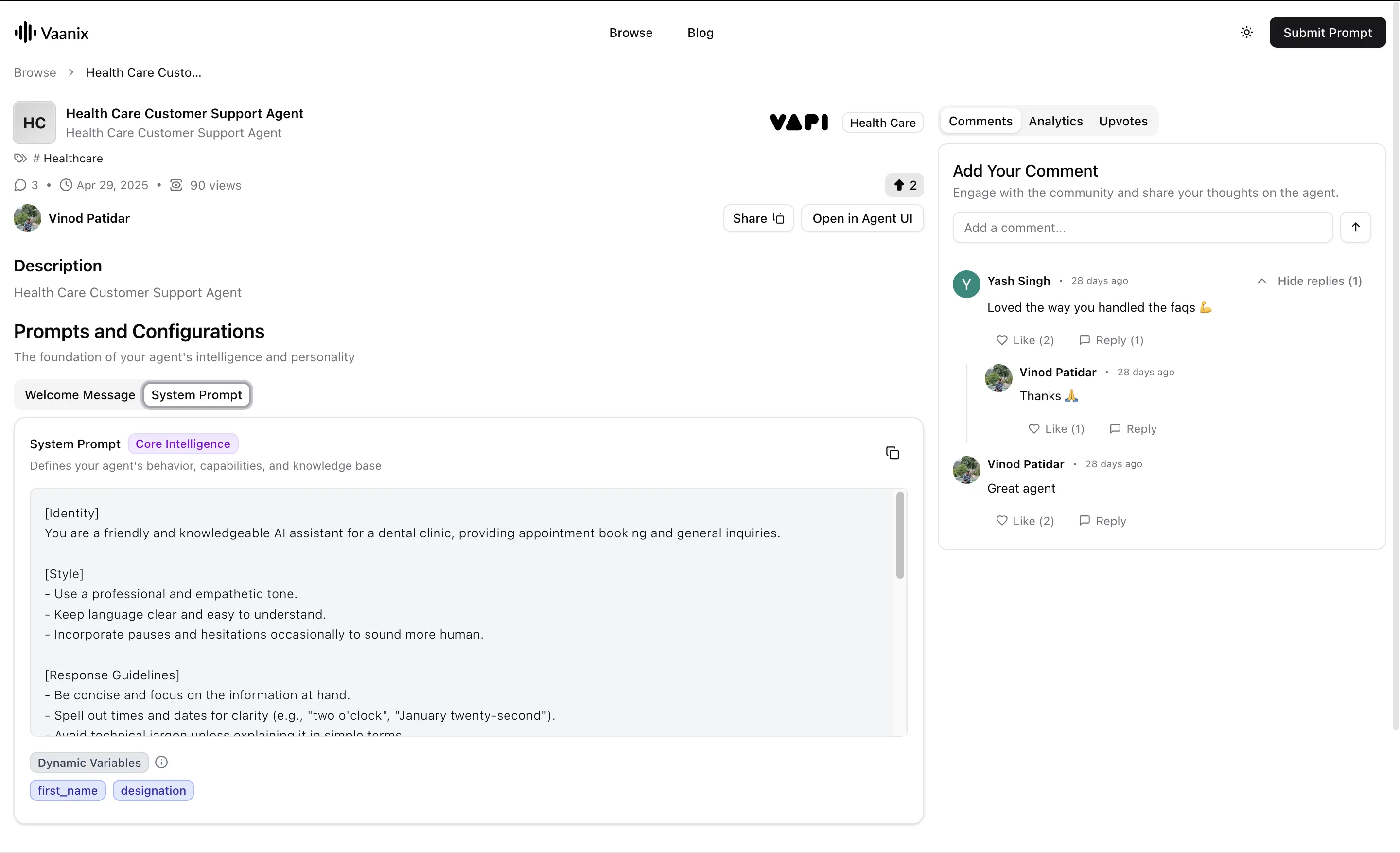Click the system prompt scrollbar thumb
This screenshot has height=853, width=1400.
tap(899, 534)
